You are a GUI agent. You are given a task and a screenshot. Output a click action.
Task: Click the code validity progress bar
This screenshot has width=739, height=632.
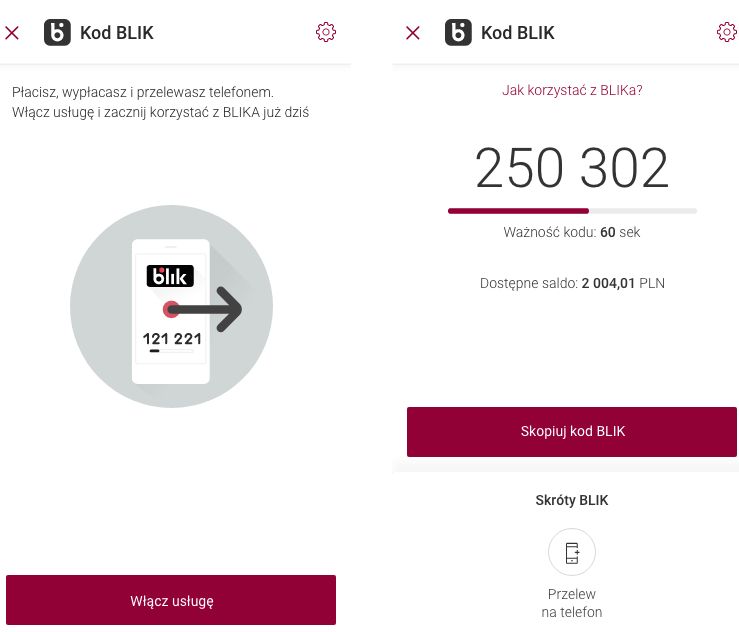pos(572,211)
